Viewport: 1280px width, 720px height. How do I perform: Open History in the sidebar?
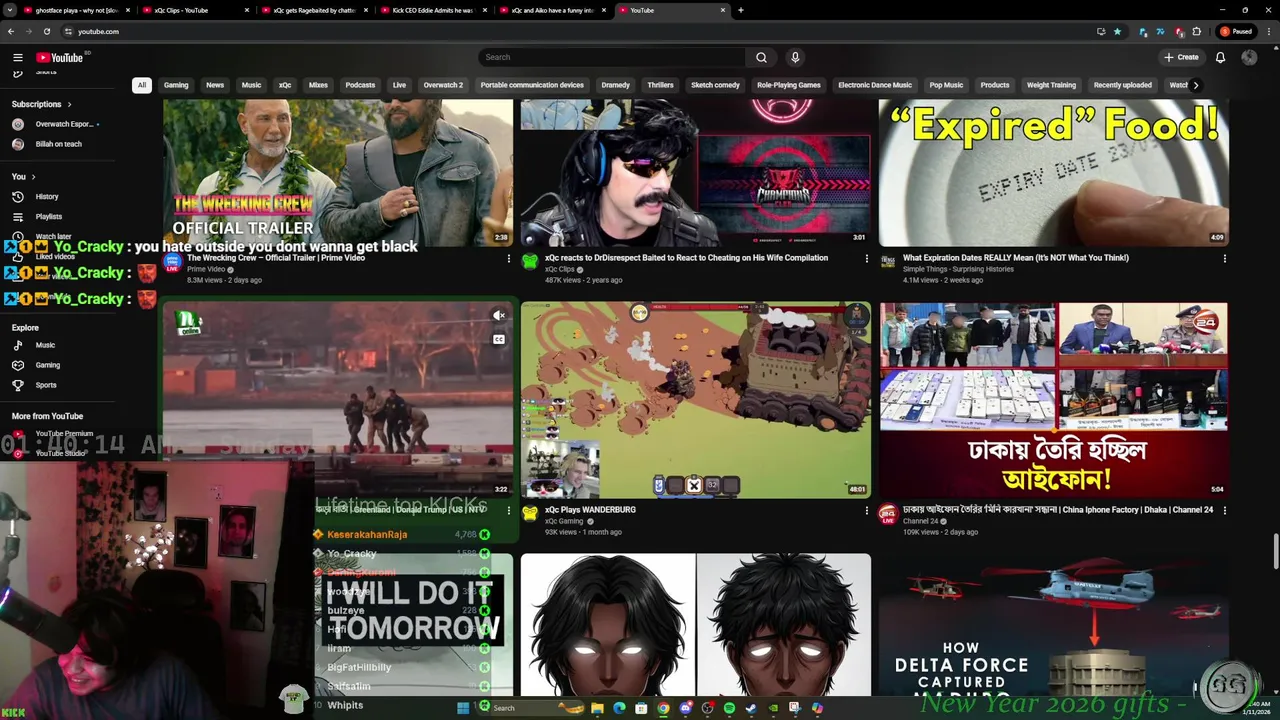click(x=47, y=197)
